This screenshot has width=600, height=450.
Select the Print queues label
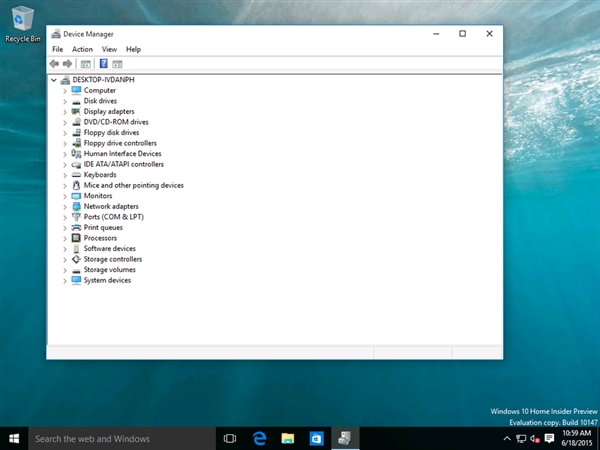click(x=103, y=227)
